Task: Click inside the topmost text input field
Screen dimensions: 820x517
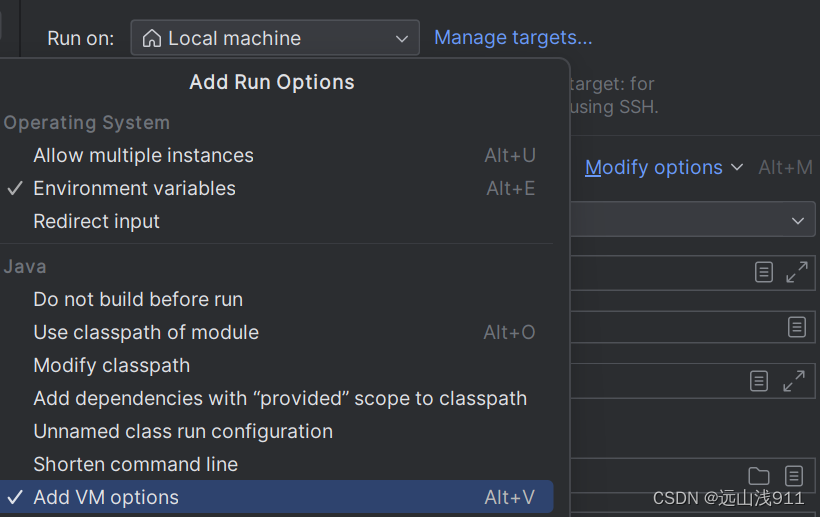Action: tap(660, 272)
